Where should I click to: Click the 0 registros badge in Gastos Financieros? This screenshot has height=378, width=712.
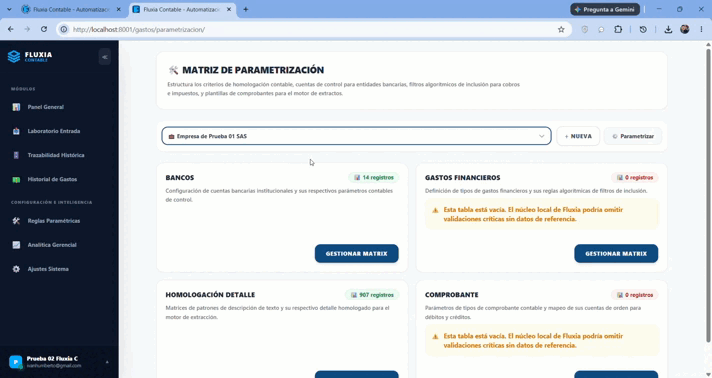[634, 178]
